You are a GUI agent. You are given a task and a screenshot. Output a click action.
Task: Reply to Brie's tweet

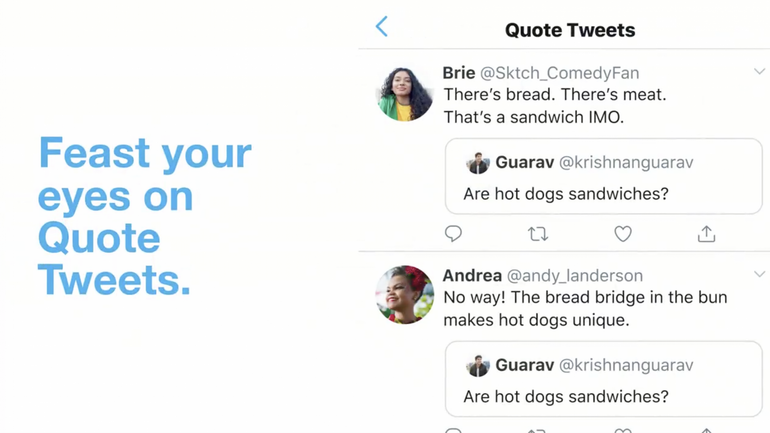point(453,234)
